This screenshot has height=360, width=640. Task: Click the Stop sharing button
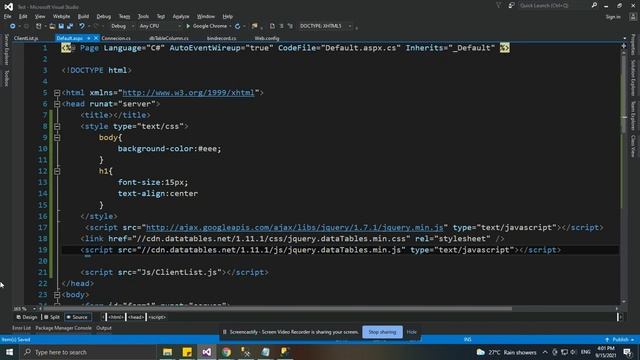[382, 332]
